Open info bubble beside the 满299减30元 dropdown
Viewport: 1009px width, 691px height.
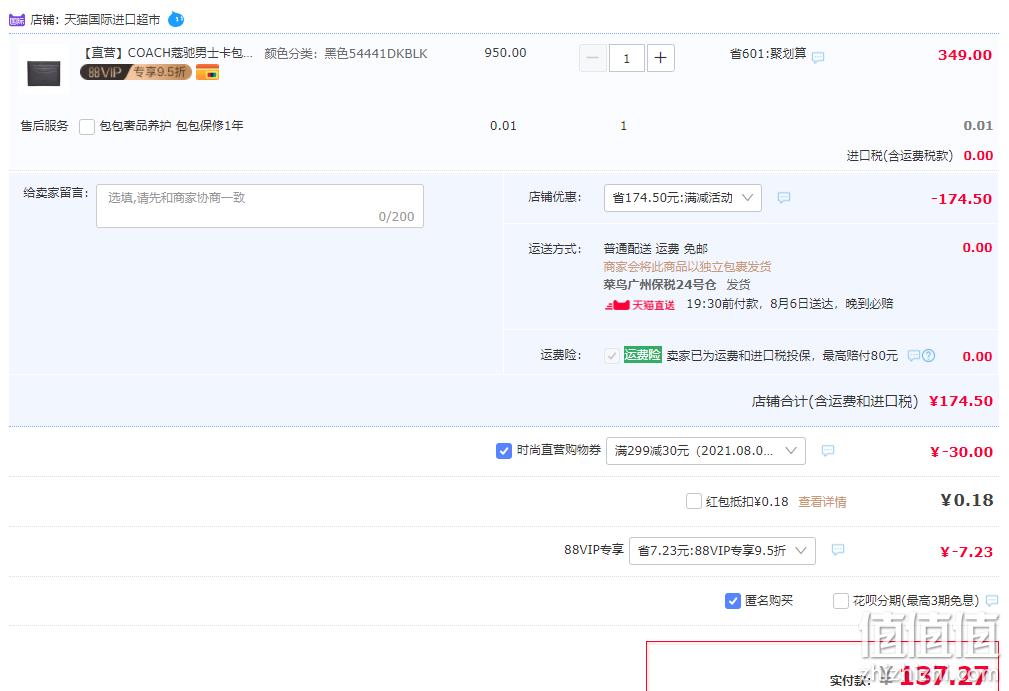(x=828, y=450)
